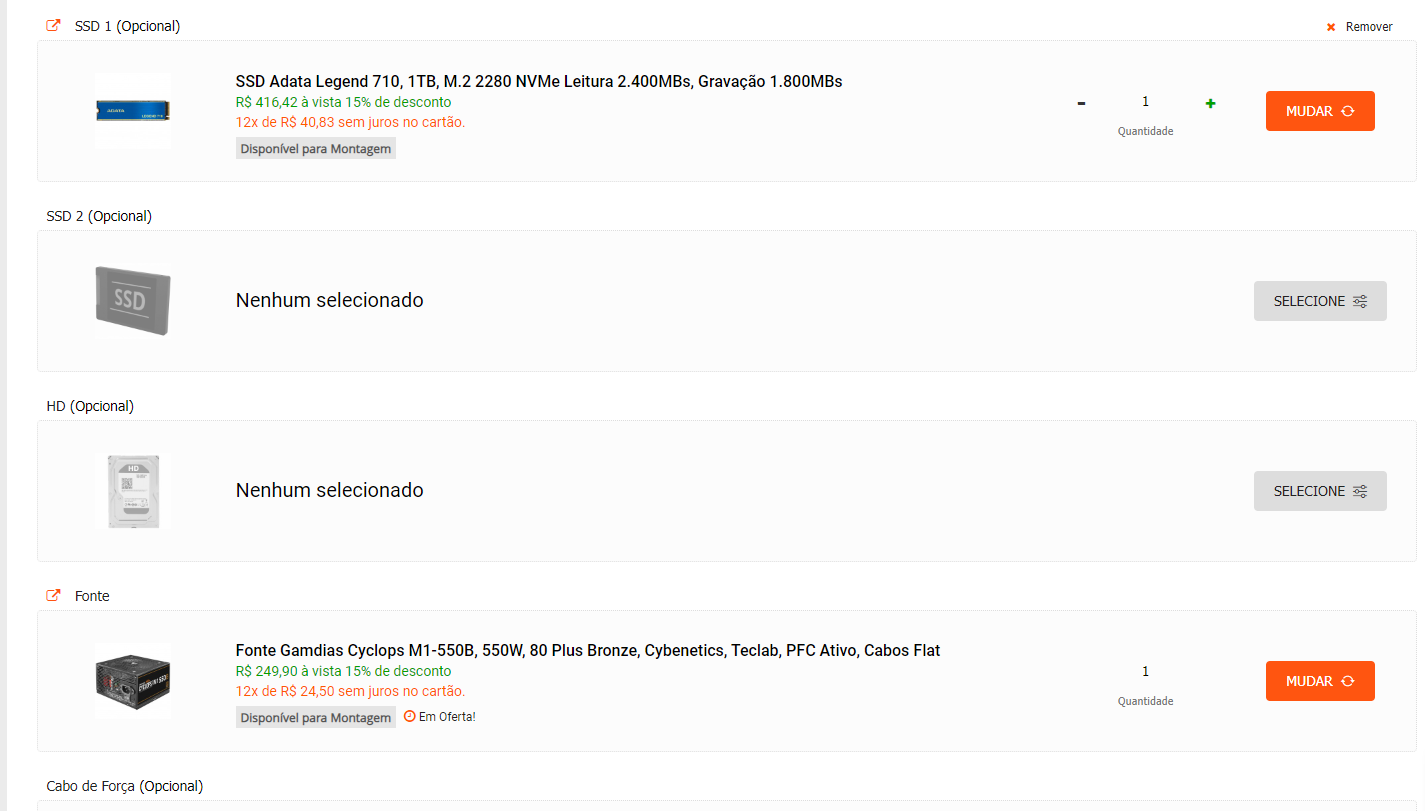This screenshot has width=1425, height=811.
Task: Click Remover link for SSD 1
Action: [1369, 27]
